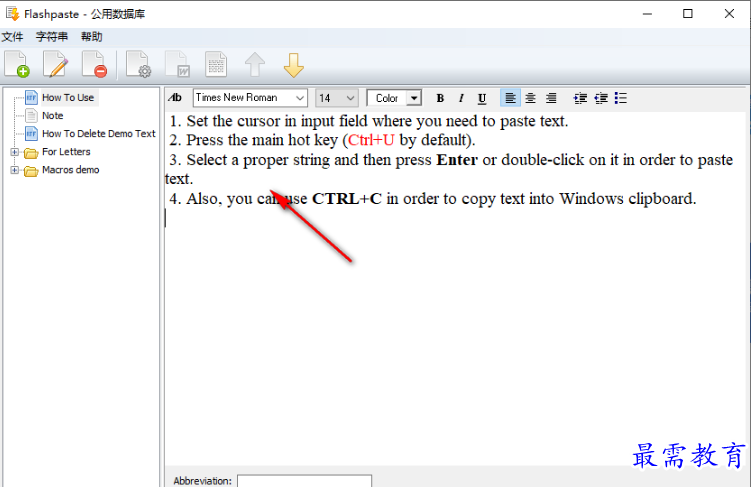The width and height of the screenshot is (754, 487).
Task: Open the 文件 menu
Action: (12, 37)
